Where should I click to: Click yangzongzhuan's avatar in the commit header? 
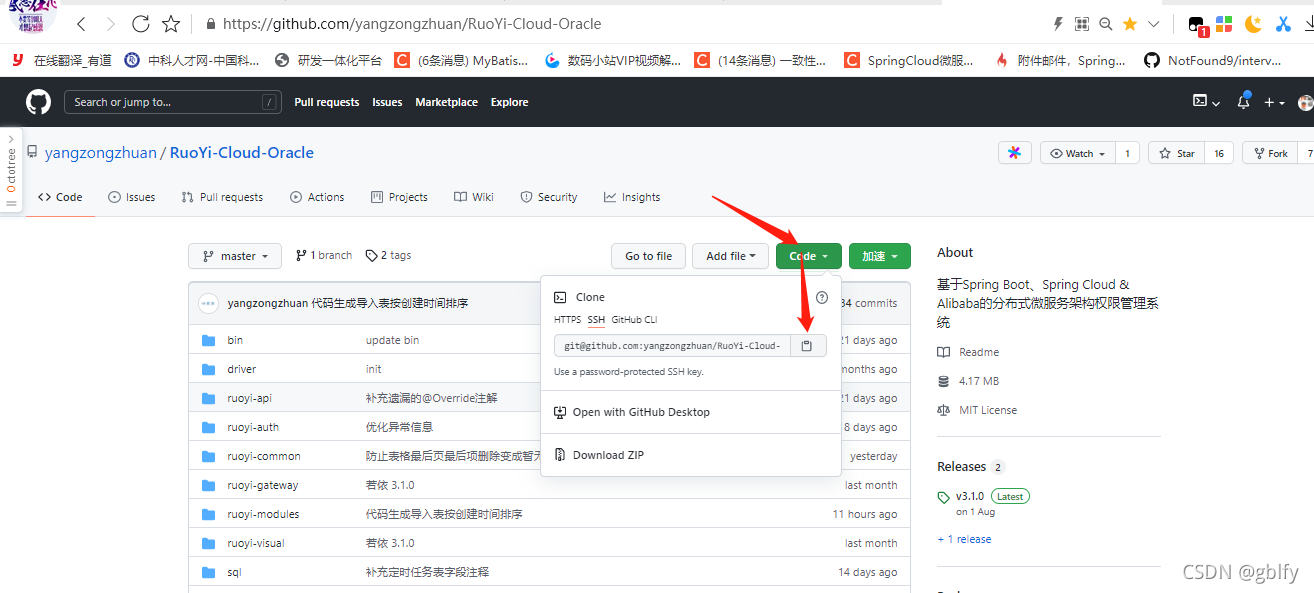tap(208, 303)
